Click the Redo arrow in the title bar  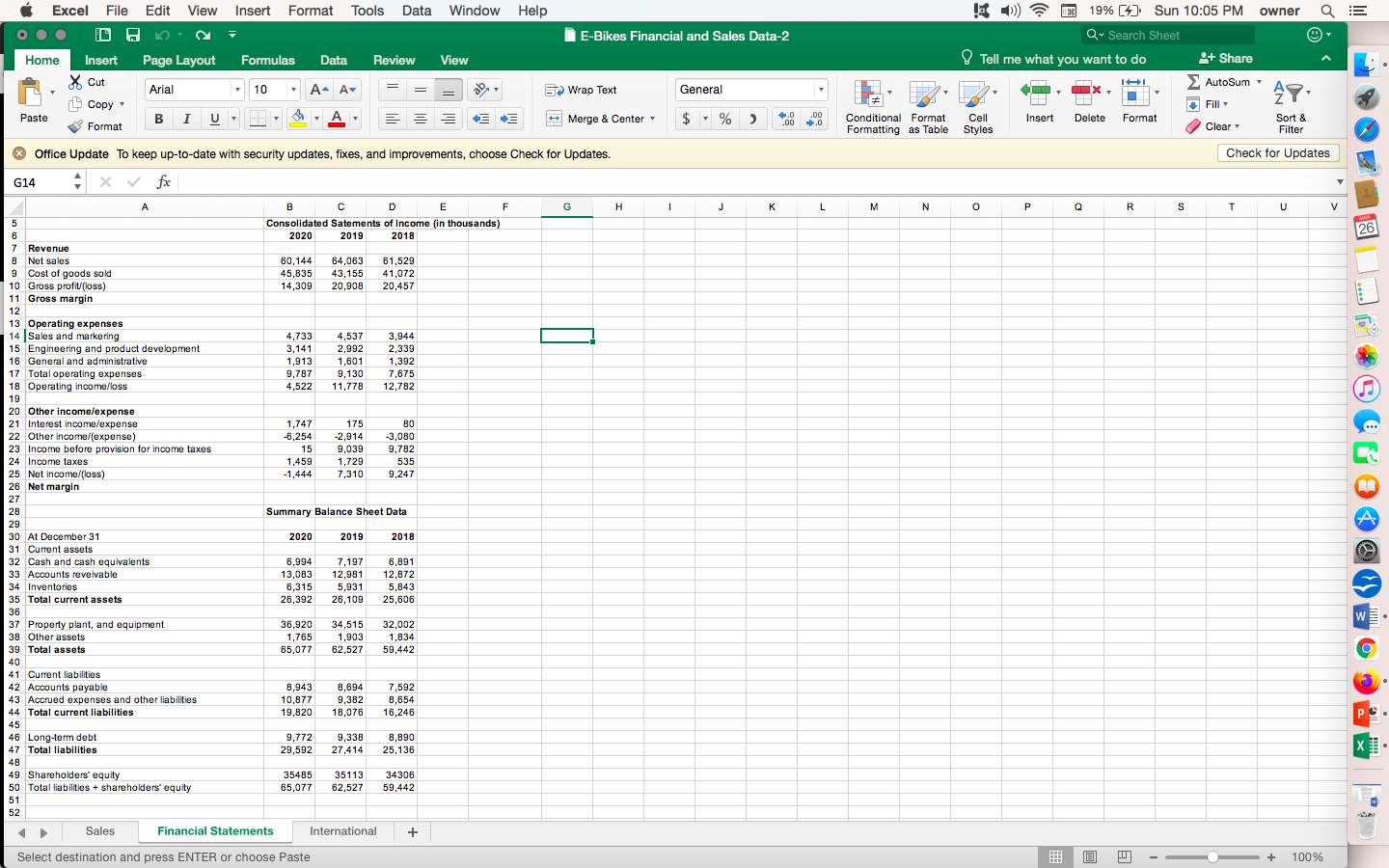click(x=203, y=36)
